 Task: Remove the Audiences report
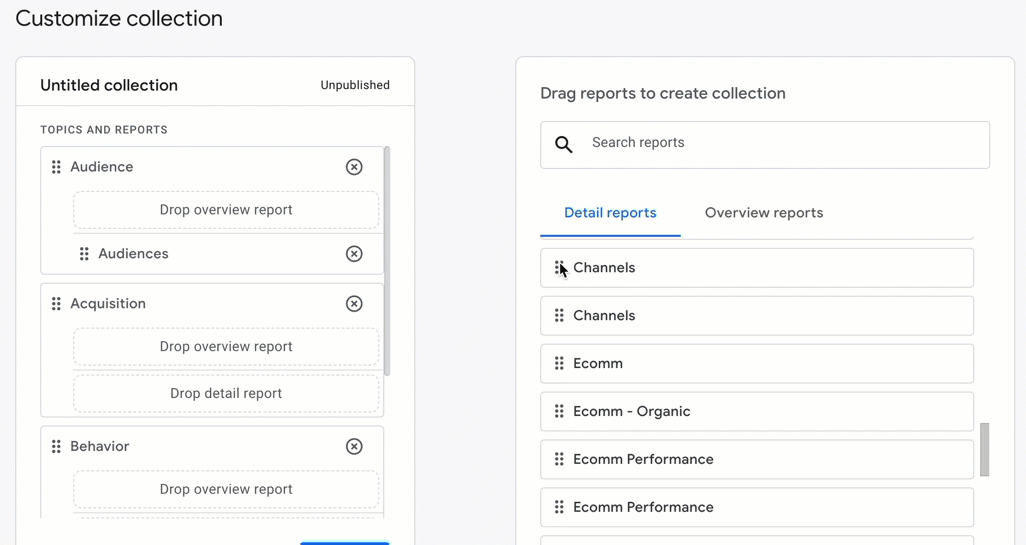[354, 254]
